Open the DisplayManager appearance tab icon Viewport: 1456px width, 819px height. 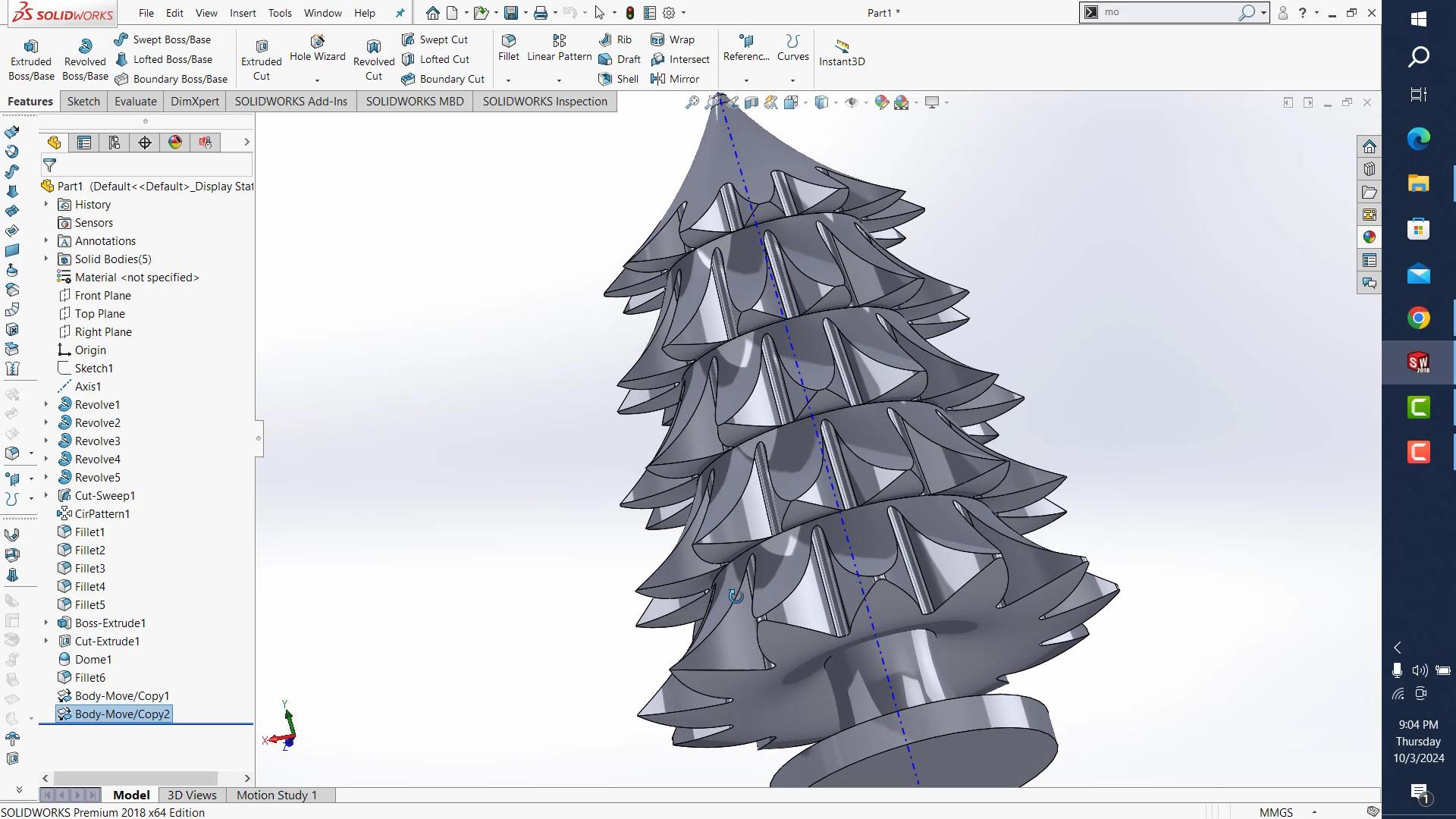tap(175, 143)
